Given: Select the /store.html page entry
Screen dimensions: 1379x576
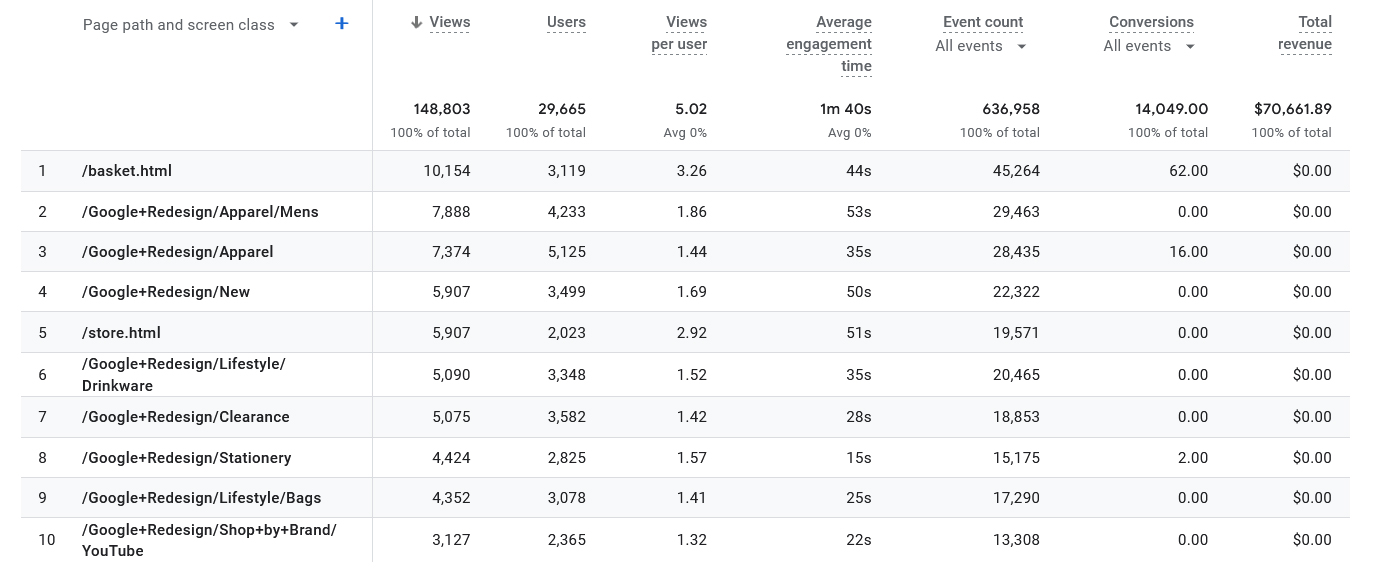Looking at the screenshot, I should (121, 332).
